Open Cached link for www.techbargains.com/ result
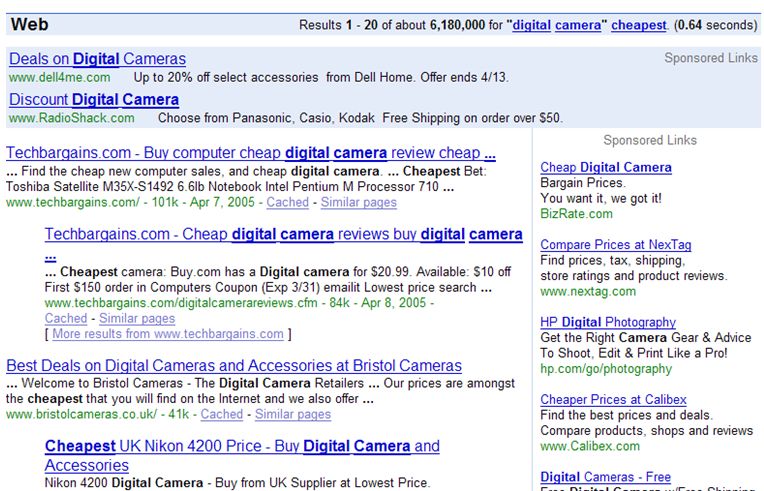Image resolution: width=764 pixels, height=491 pixels. coord(287,202)
